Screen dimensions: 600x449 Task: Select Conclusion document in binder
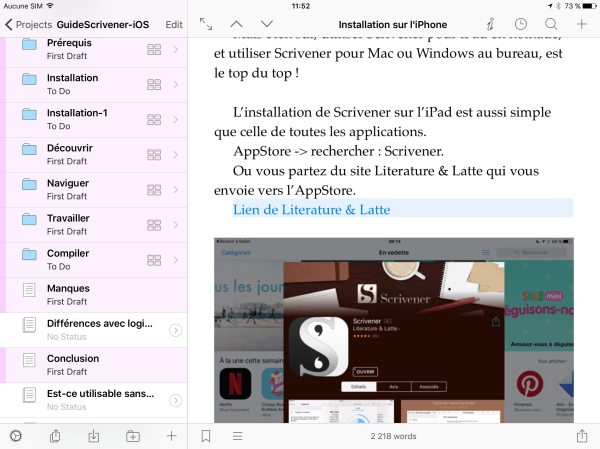(x=94, y=365)
